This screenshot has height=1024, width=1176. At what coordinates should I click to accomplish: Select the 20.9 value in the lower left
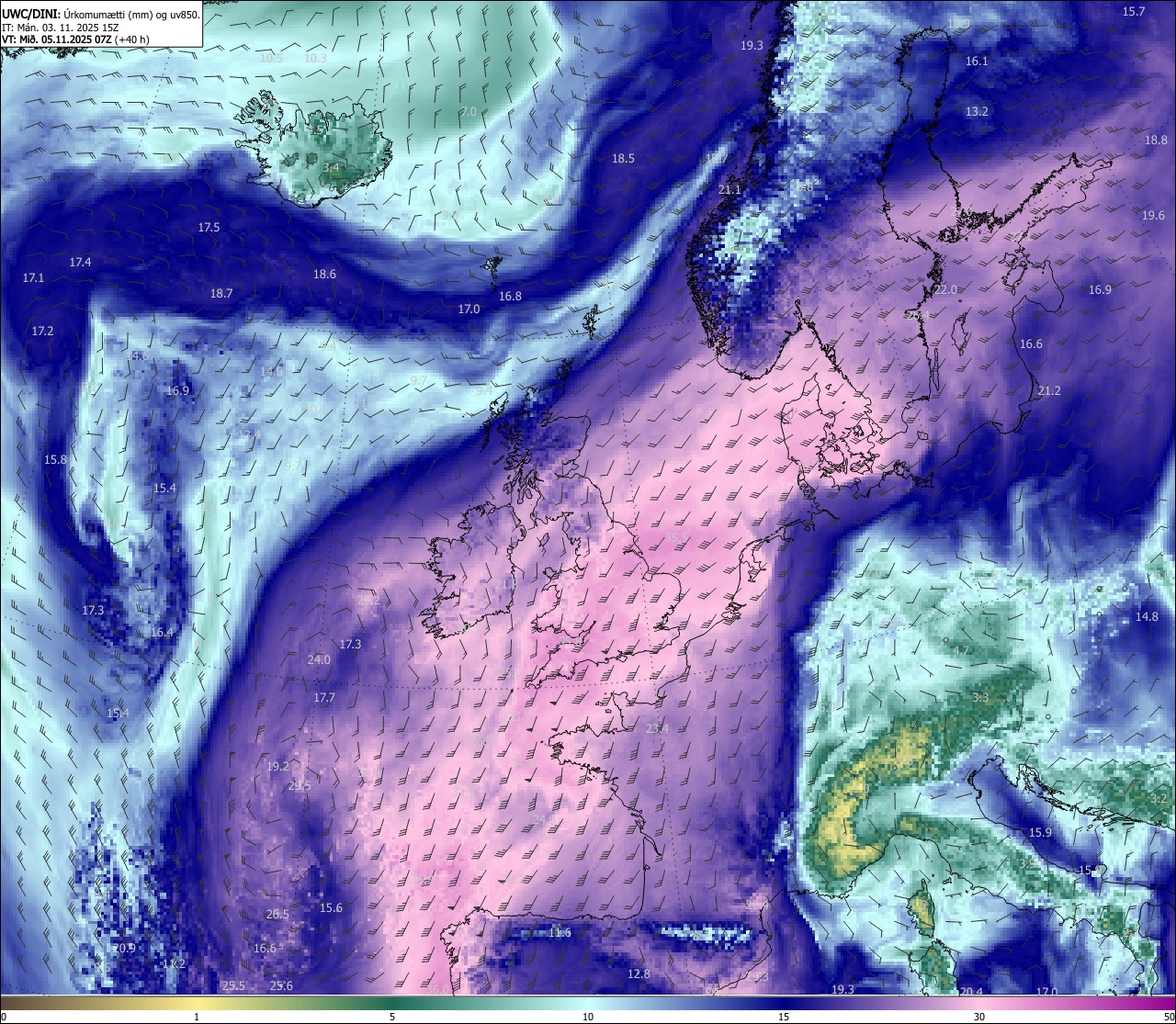pyautogui.click(x=124, y=949)
